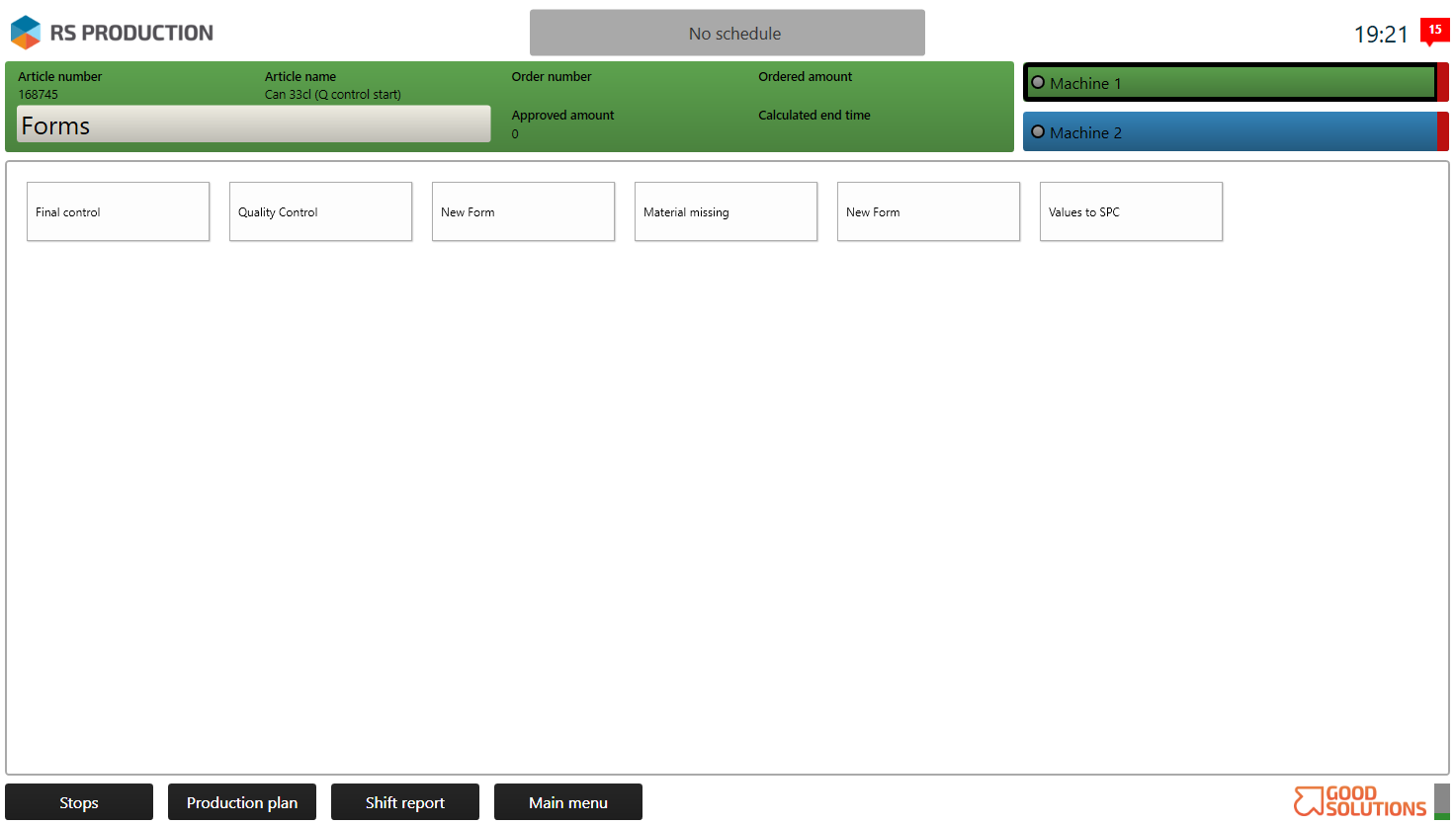Select the Machine 2 circle indicator
Image resolution: width=1456 pixels, height=825 pixels.
(x=1038, y=132)
